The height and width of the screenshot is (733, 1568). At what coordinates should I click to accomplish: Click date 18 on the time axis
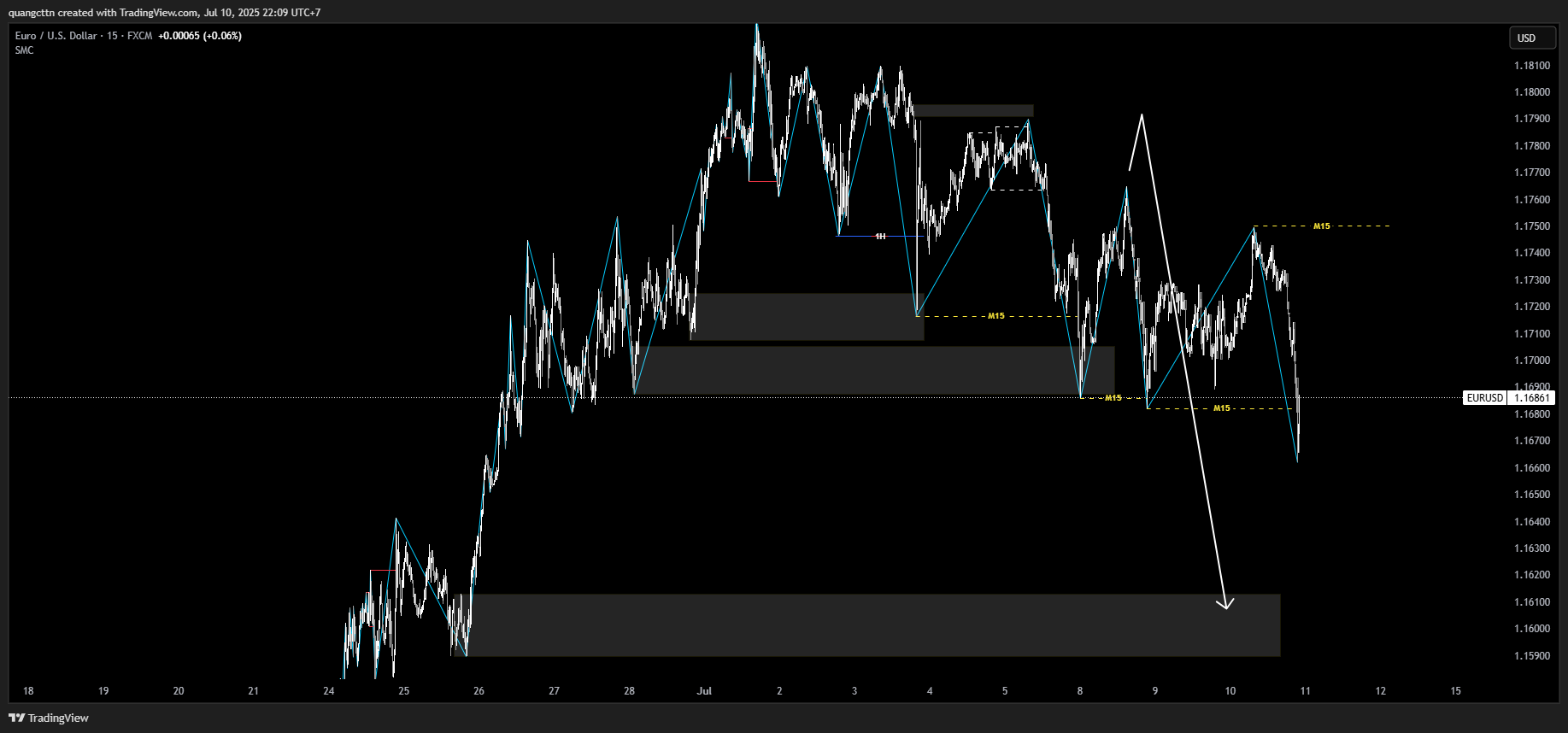tap(28, 691)
